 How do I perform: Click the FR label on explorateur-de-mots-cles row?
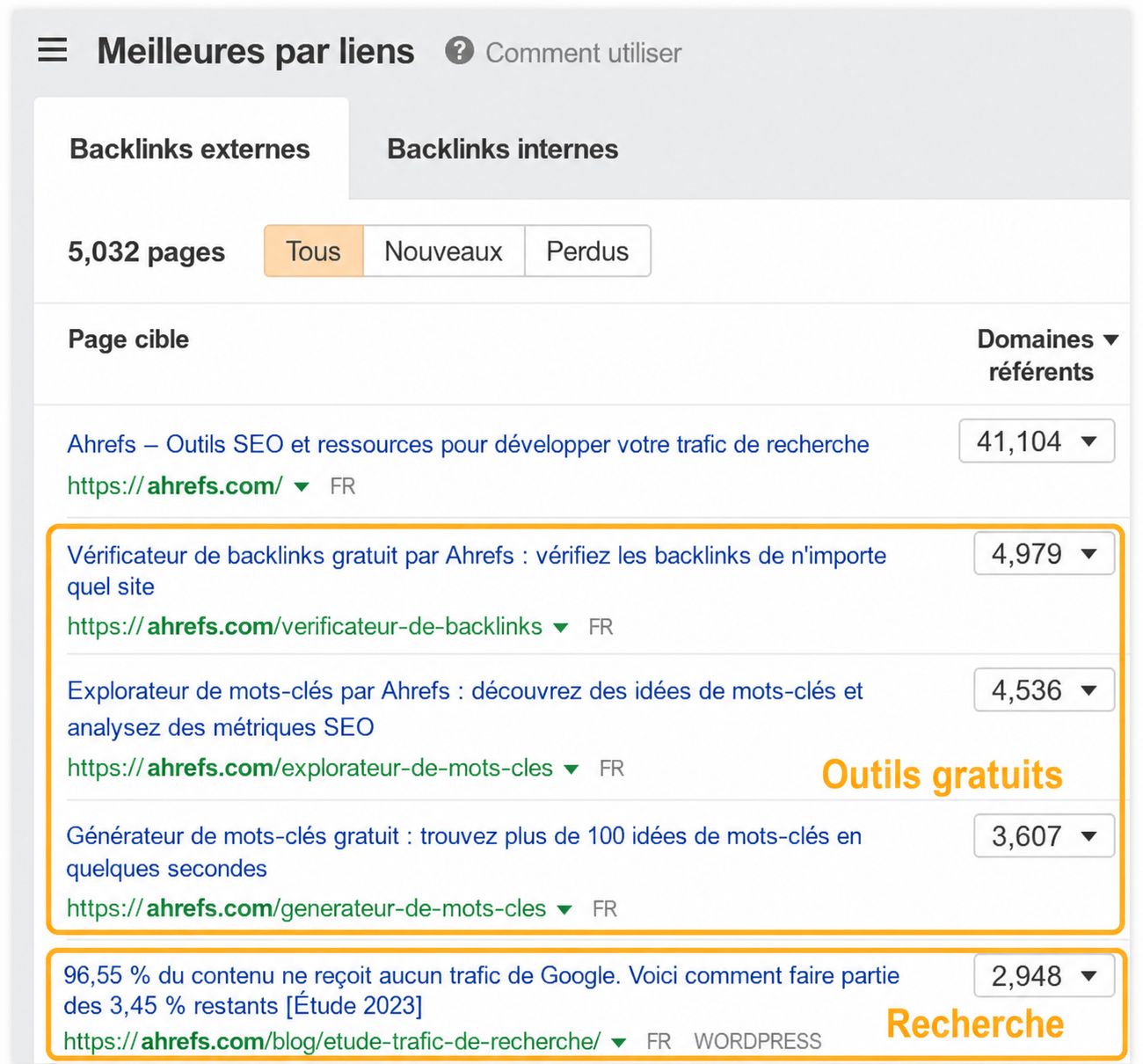click(x=612, y=769)
